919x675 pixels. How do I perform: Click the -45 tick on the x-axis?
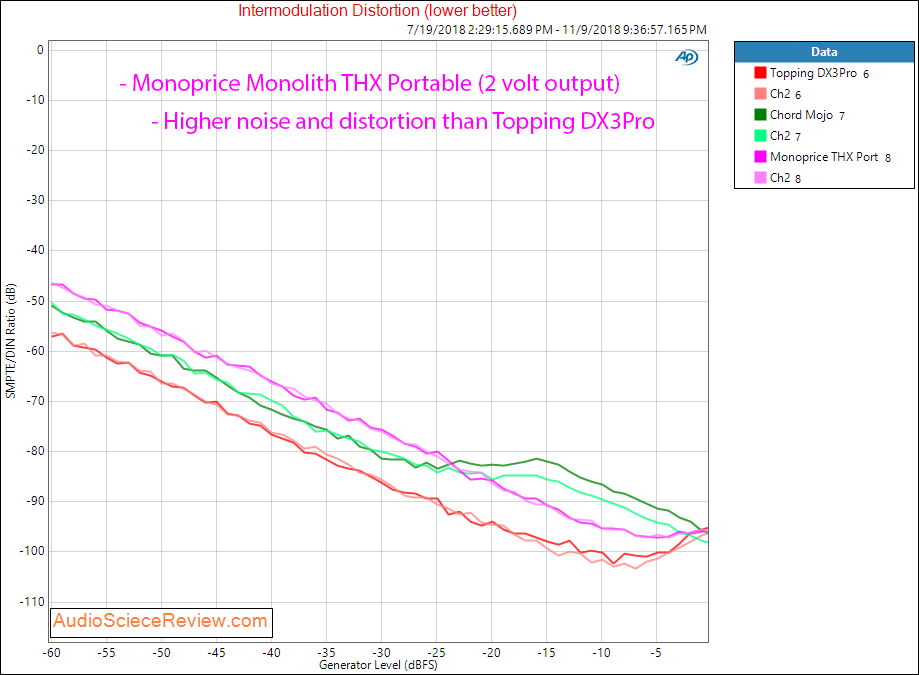216,653
